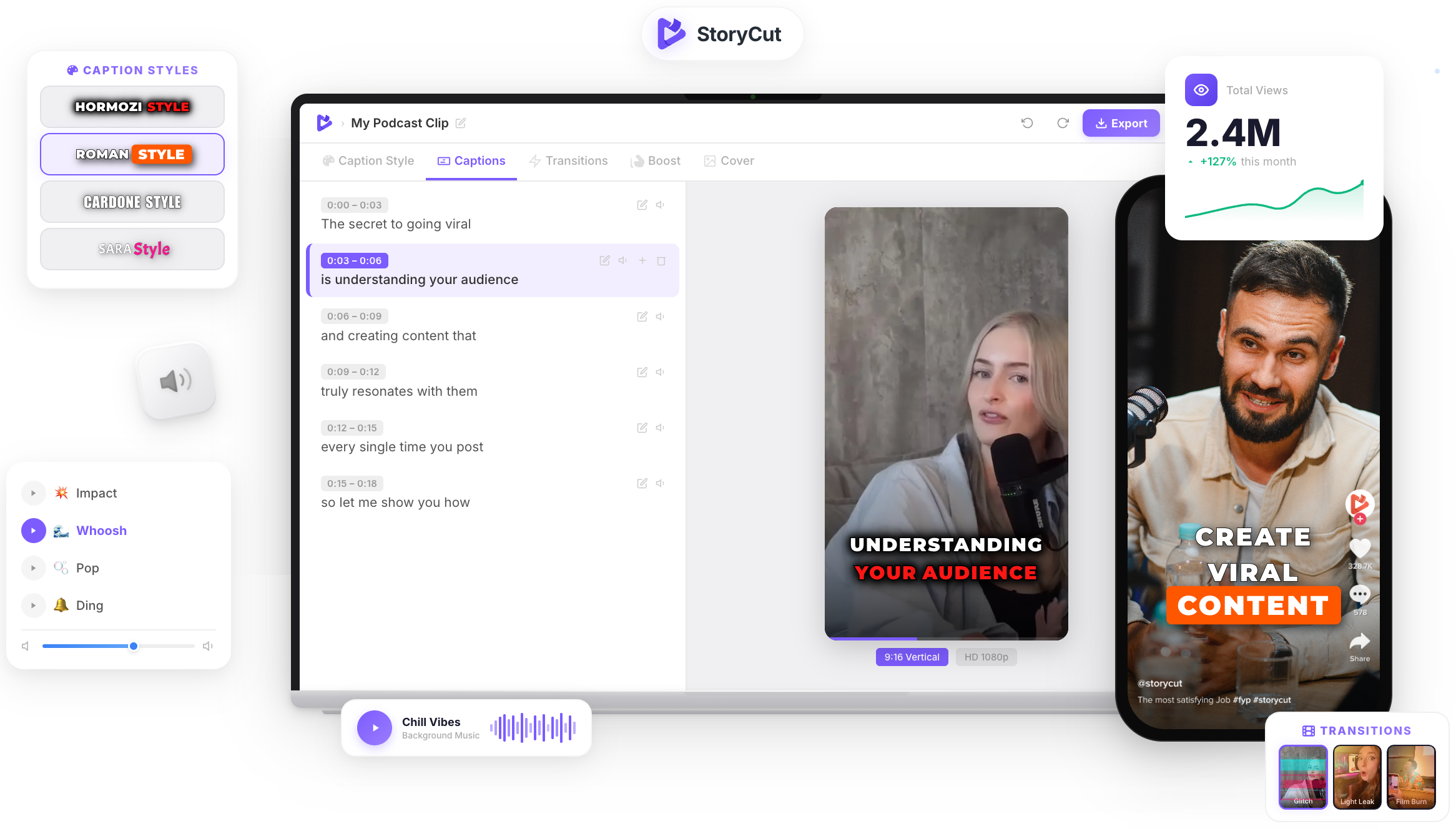This screenshot has height=829, width=1456.
Task: Mute the 'is understanding your audience' caption
Action: tap(622, 260)
